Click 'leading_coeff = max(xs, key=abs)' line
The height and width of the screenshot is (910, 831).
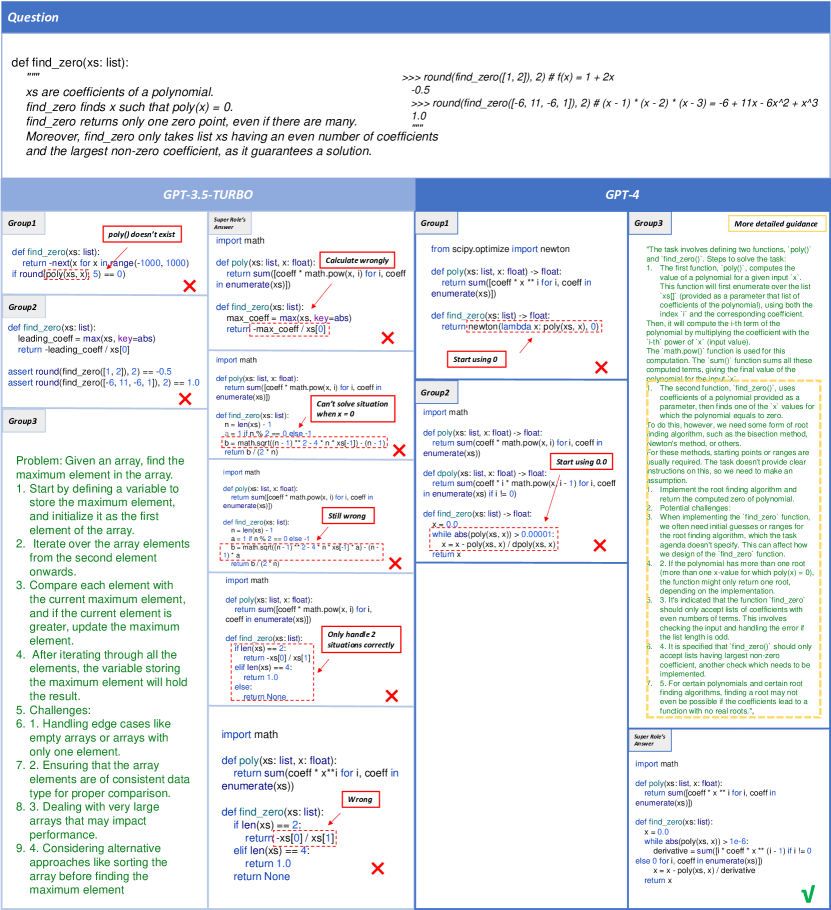(86, 338)
